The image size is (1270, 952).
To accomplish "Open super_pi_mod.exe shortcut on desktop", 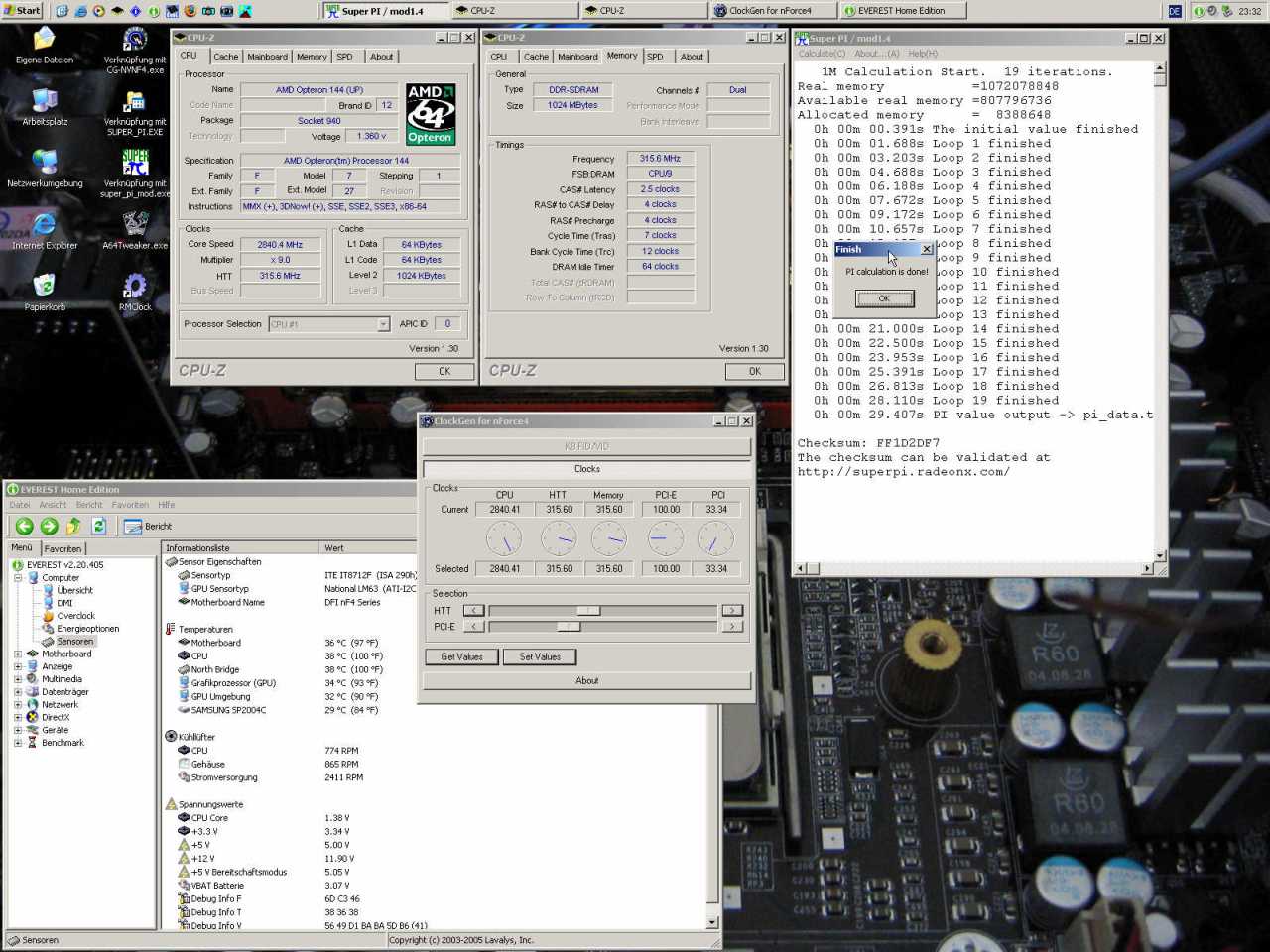I will tap(135, 174).
